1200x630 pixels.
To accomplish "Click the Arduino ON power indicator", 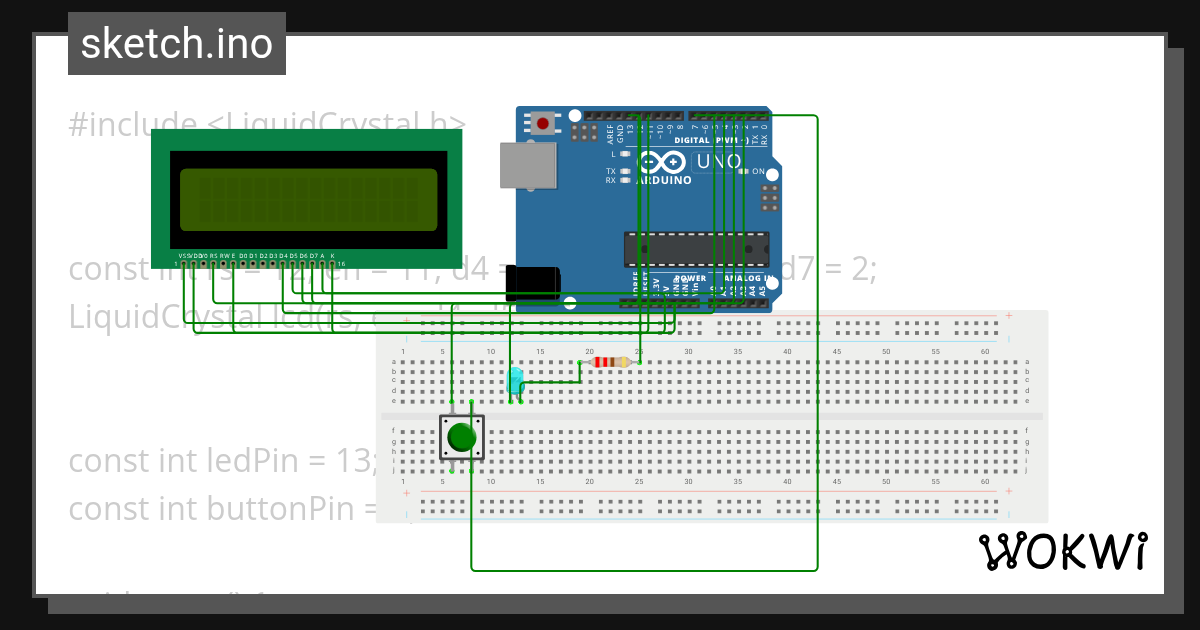I will (751, 171).
